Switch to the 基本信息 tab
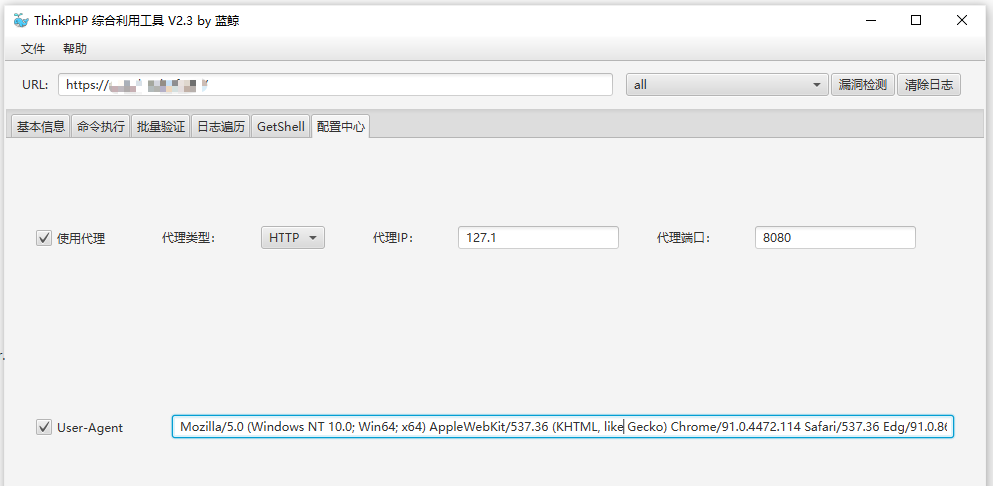 pos(41,127)
